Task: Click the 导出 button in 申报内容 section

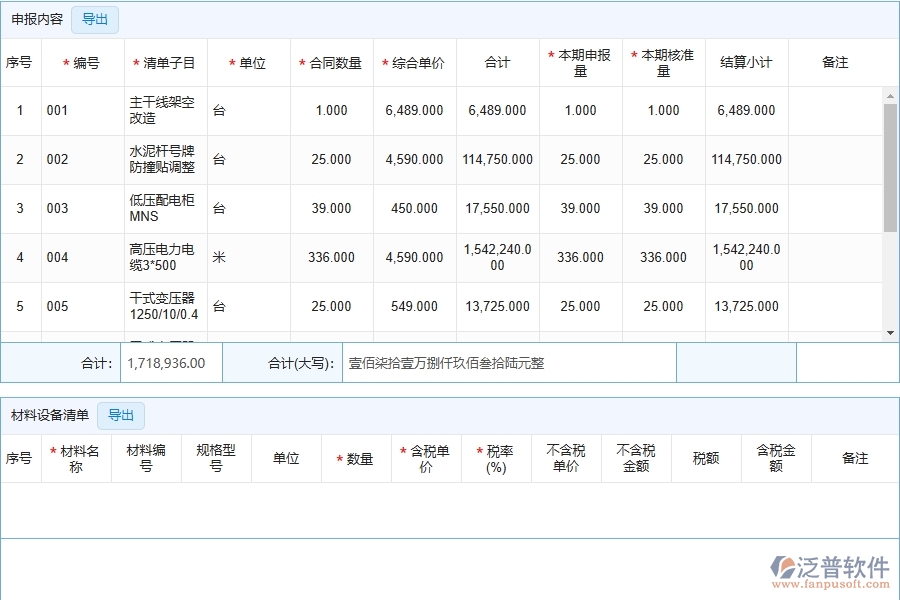Action: [x=95, y=19]
